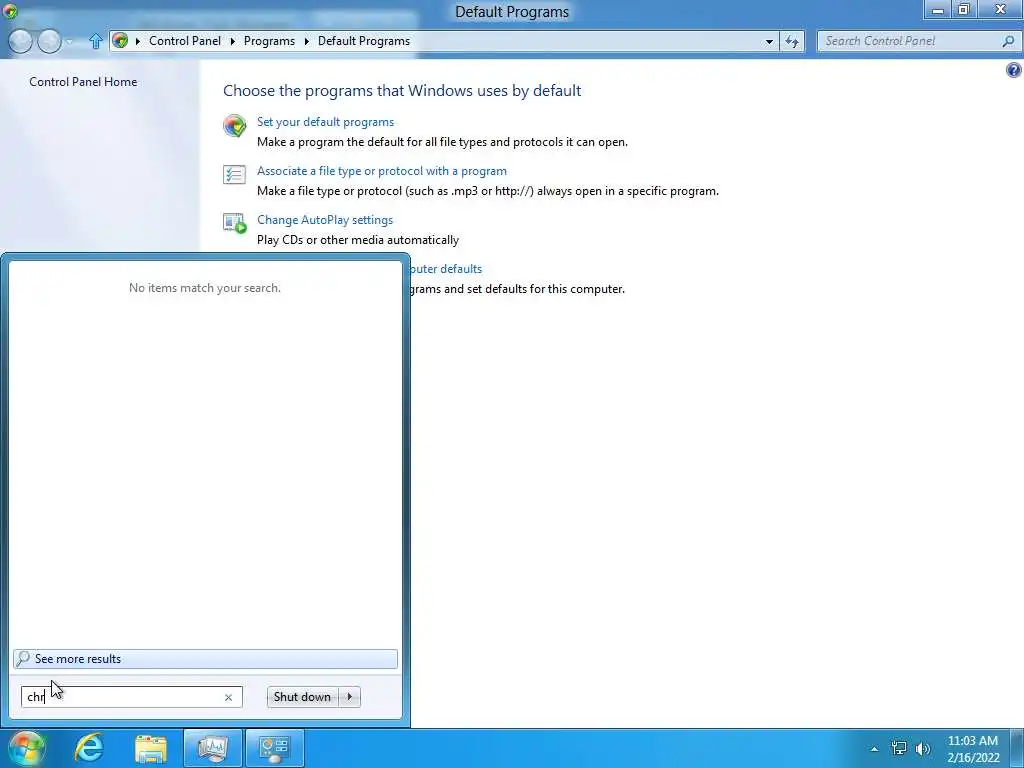The height and width of the screenshot is (768, 1024).
Task: Open Change AutoPlay settings link
Action: [325, 220]
